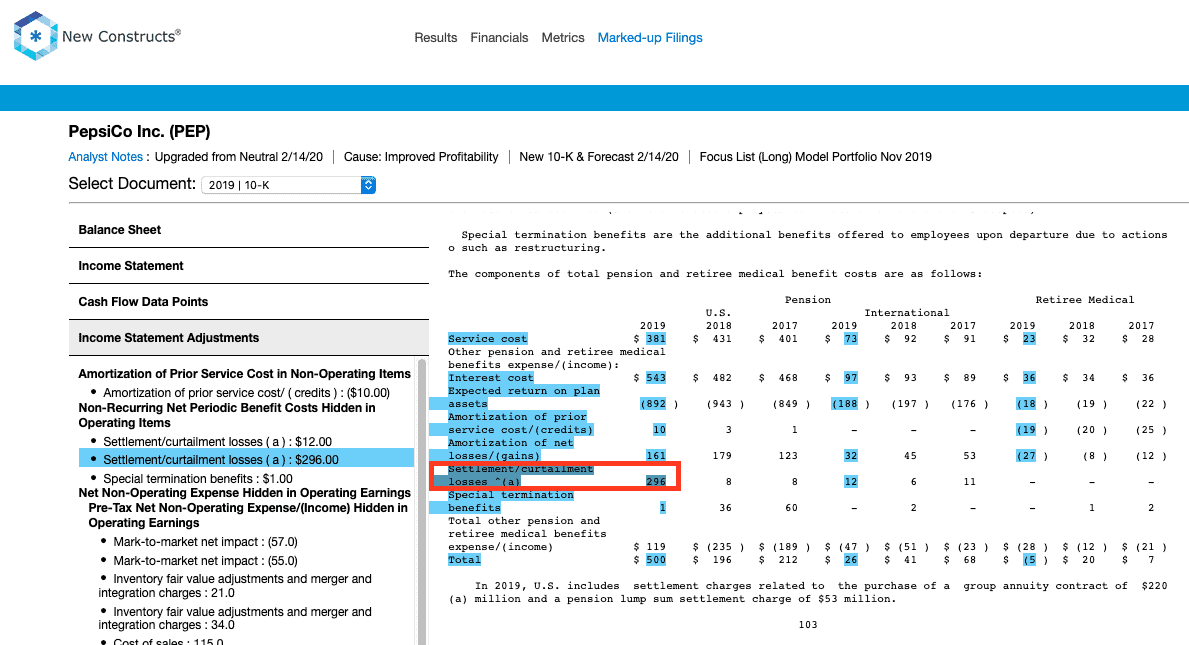This screenshot has width=1189, height=645.
Task: Go to the Financials section
Action: (499, 38)
